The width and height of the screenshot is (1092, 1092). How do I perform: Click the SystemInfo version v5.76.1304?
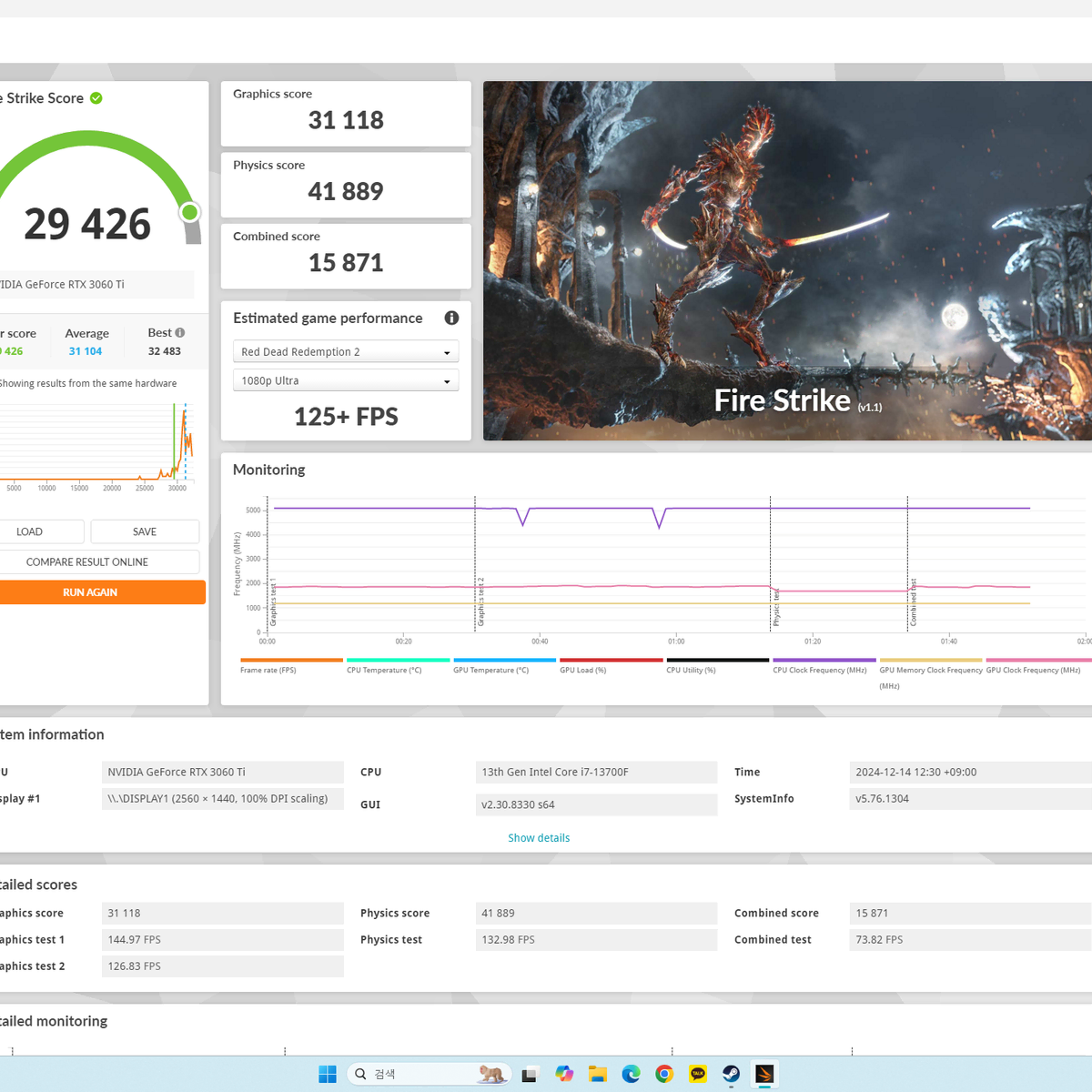tap(970, 798)
